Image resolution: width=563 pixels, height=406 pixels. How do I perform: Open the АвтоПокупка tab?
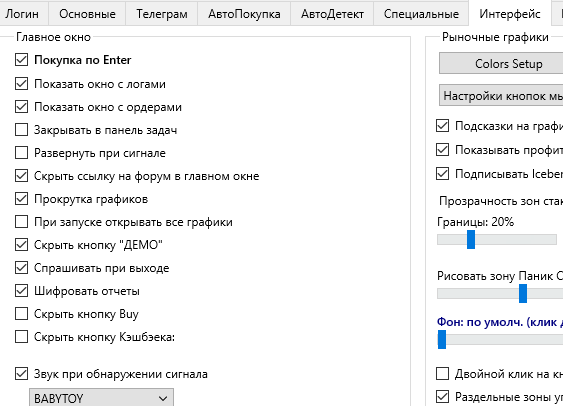tap(244, 14)
